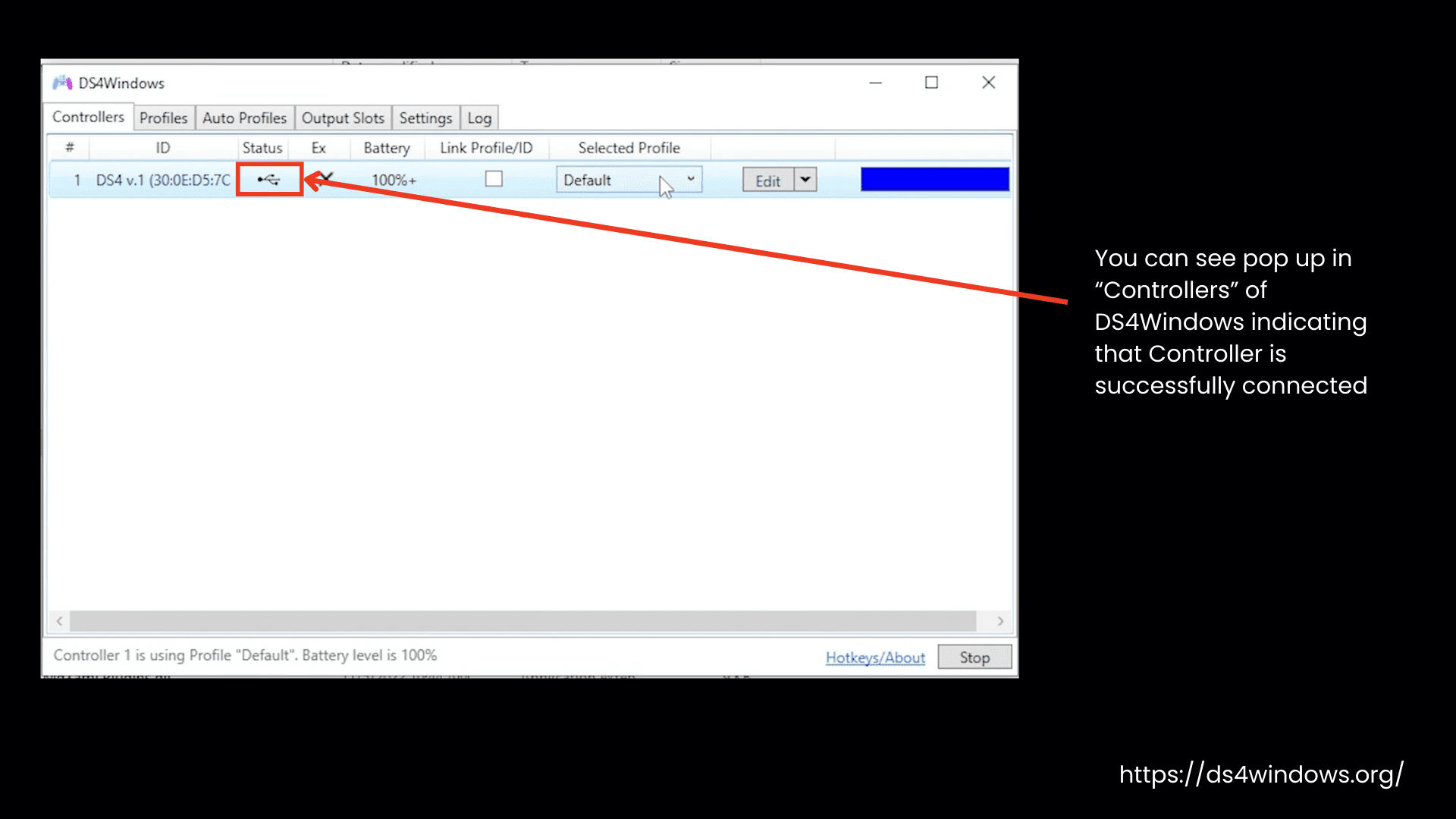This screenshot has width=1456, height=819.
Task: Go to the Auto Profiles tab
Action: pos(244,118)
